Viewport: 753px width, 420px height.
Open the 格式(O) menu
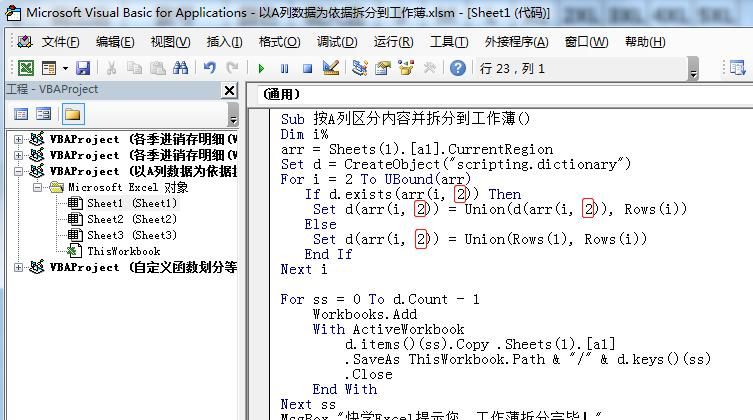279,42
